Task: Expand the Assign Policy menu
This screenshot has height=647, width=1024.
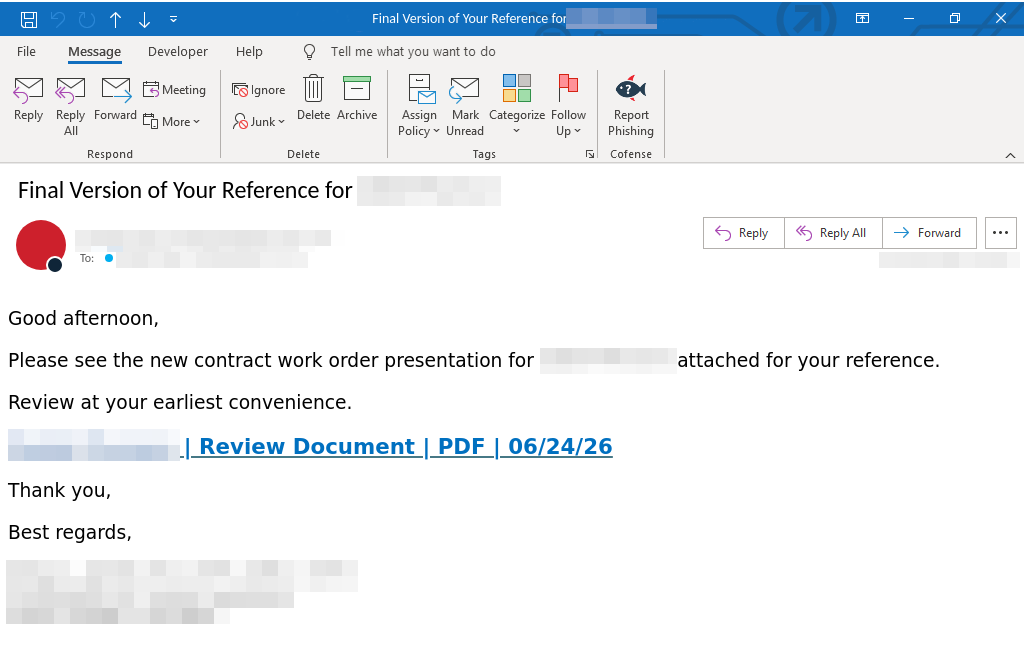Action: pyautogui.click(x=419, y=106)
